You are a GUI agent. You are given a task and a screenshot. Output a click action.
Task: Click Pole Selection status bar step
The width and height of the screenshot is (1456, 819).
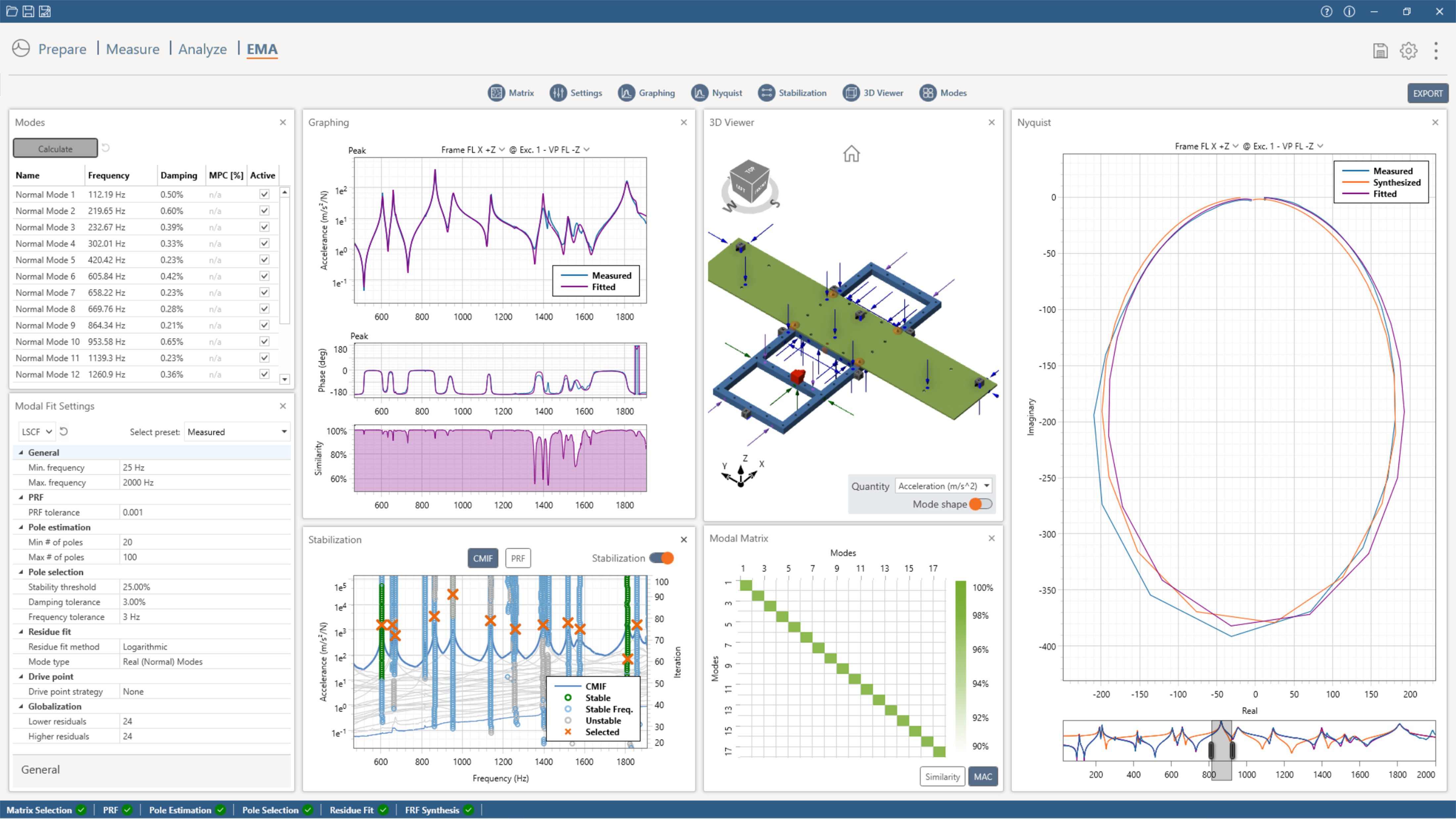277,810
